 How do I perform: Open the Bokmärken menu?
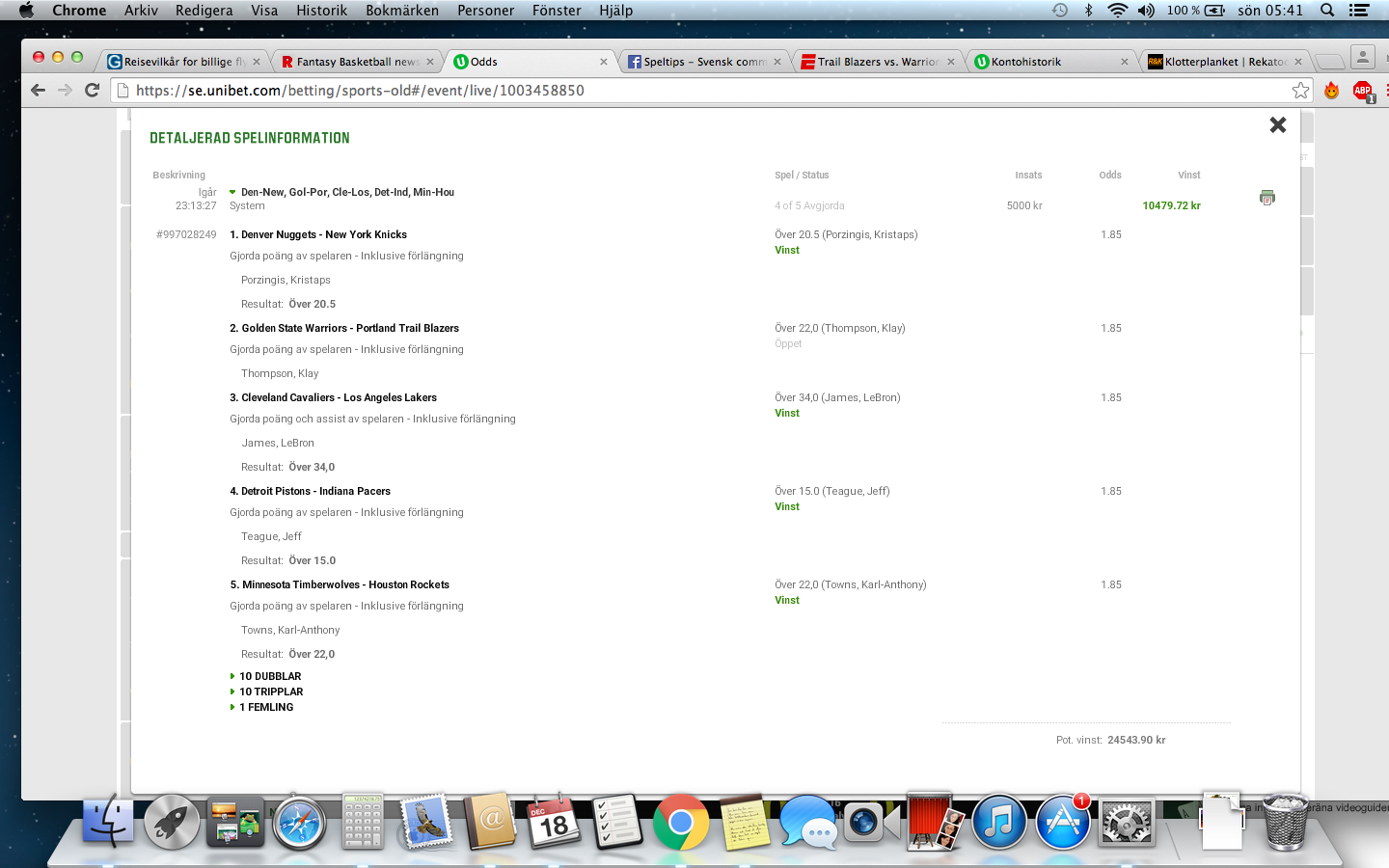click(402, 11)
